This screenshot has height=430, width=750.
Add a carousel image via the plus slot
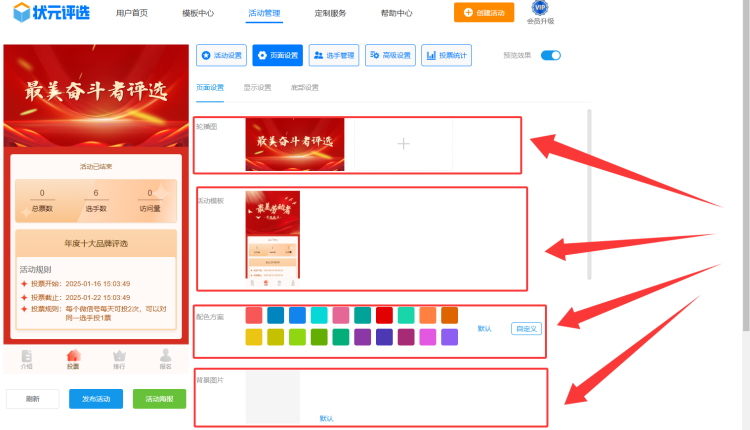coord(403,144)
